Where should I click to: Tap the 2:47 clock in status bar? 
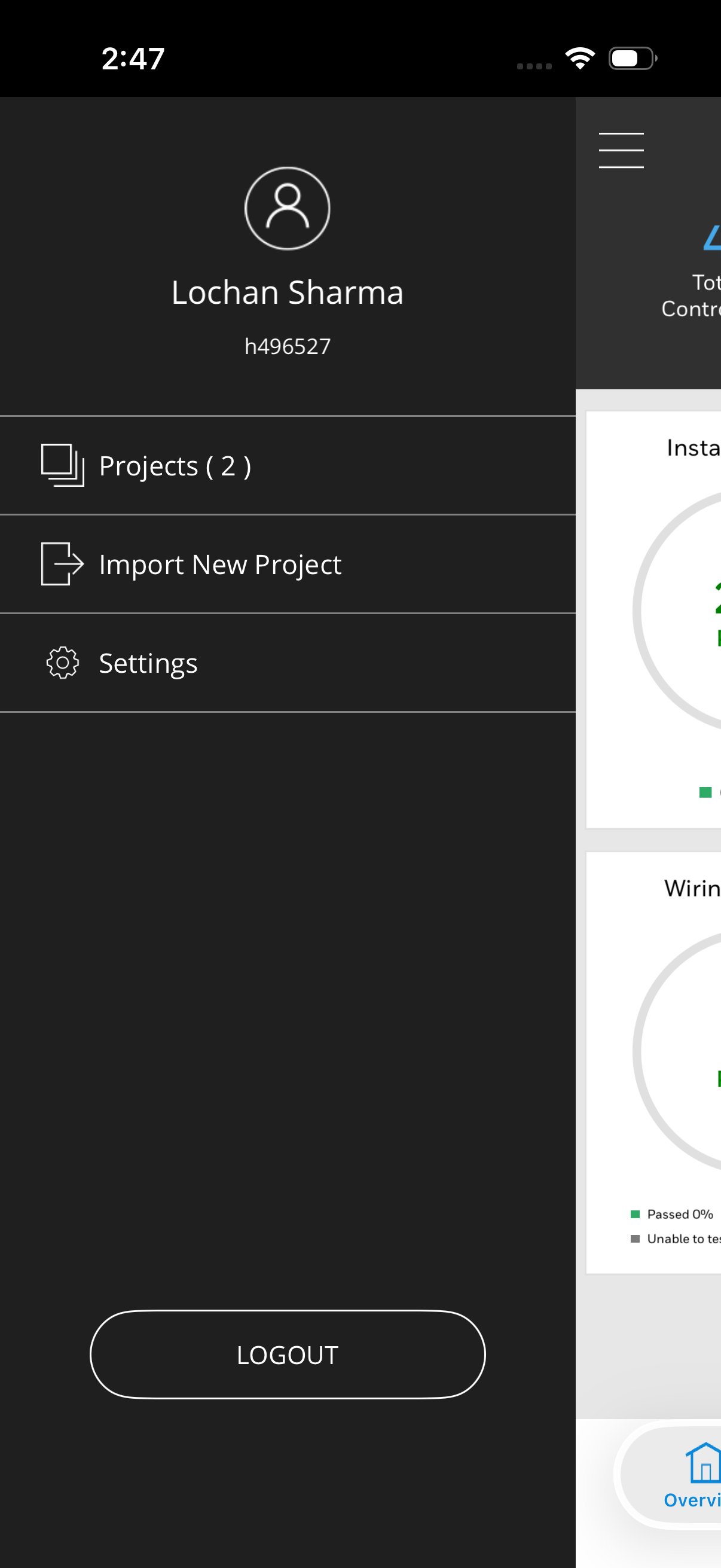(133, 59)
